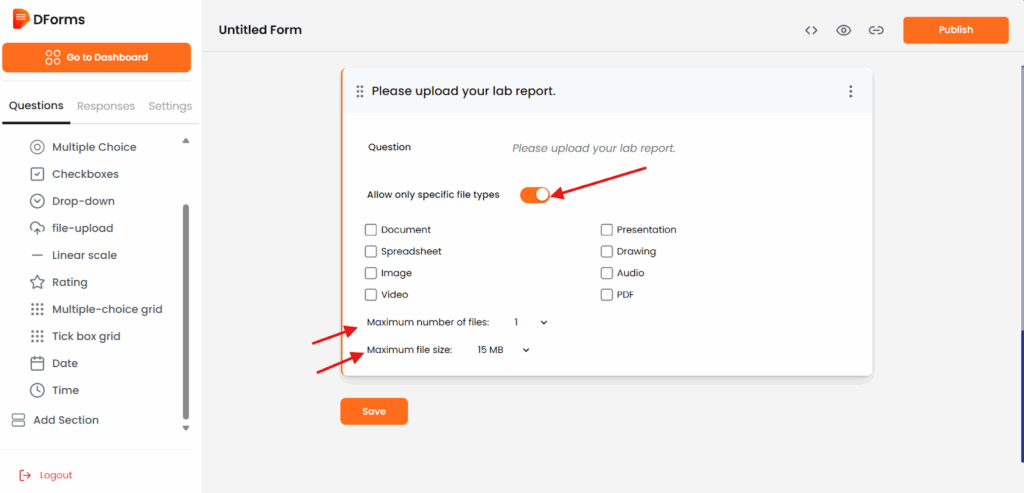Click the embed code icon in header
Viewport: 1024px width, 493px height.
(x=811, y=30)
